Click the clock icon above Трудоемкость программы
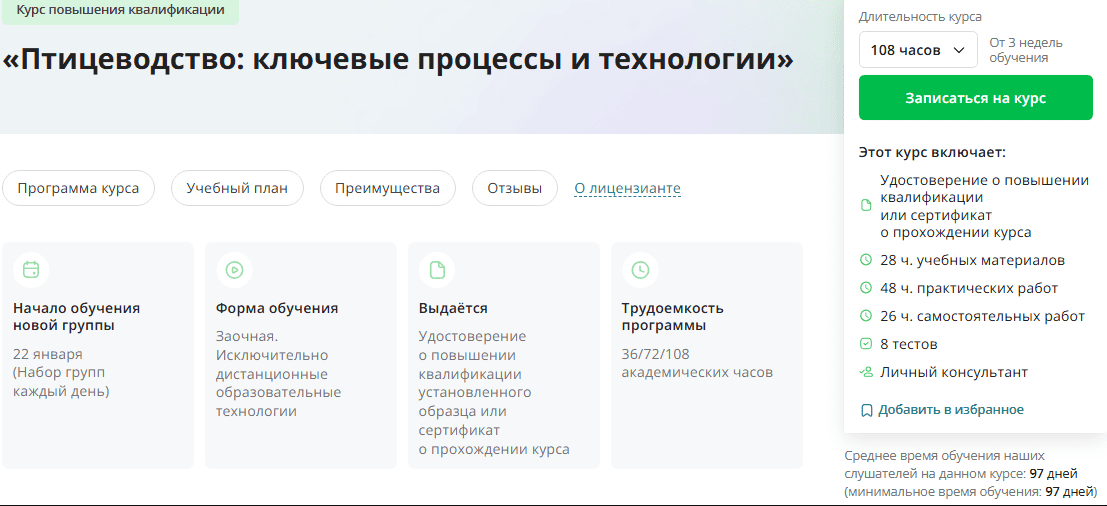The width and height of the screenshot is (1107, 506). pos(640,269)
